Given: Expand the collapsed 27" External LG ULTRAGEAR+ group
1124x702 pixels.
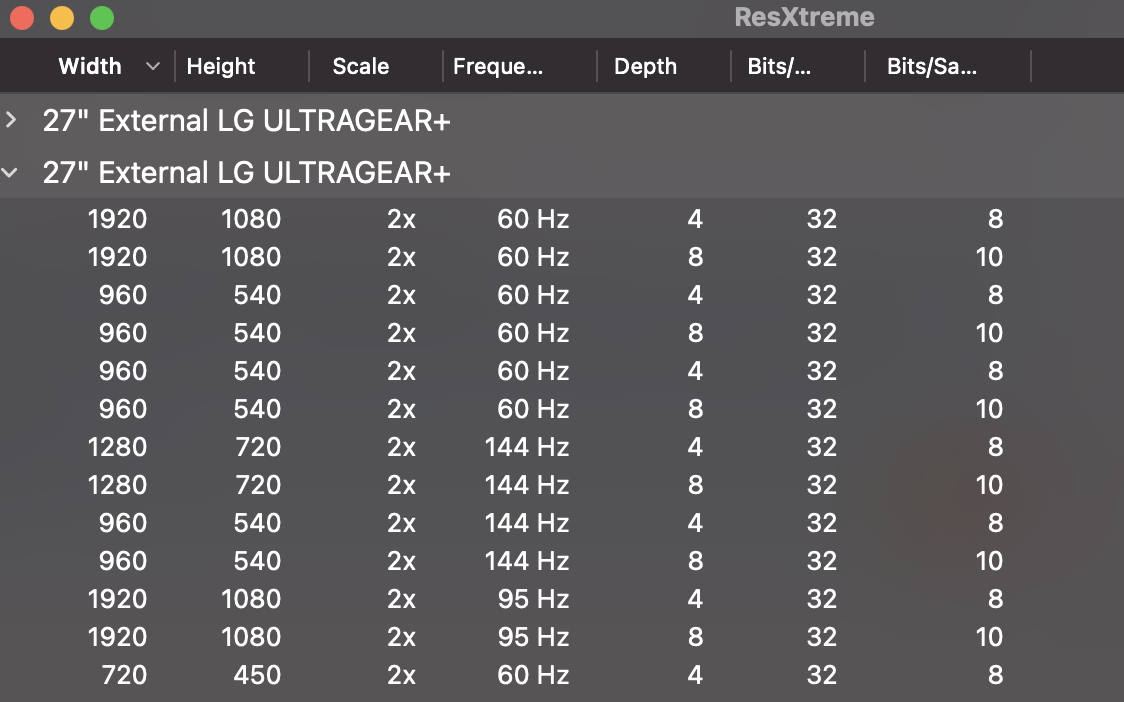Looking at the screenshot, I should click(11, 120).
